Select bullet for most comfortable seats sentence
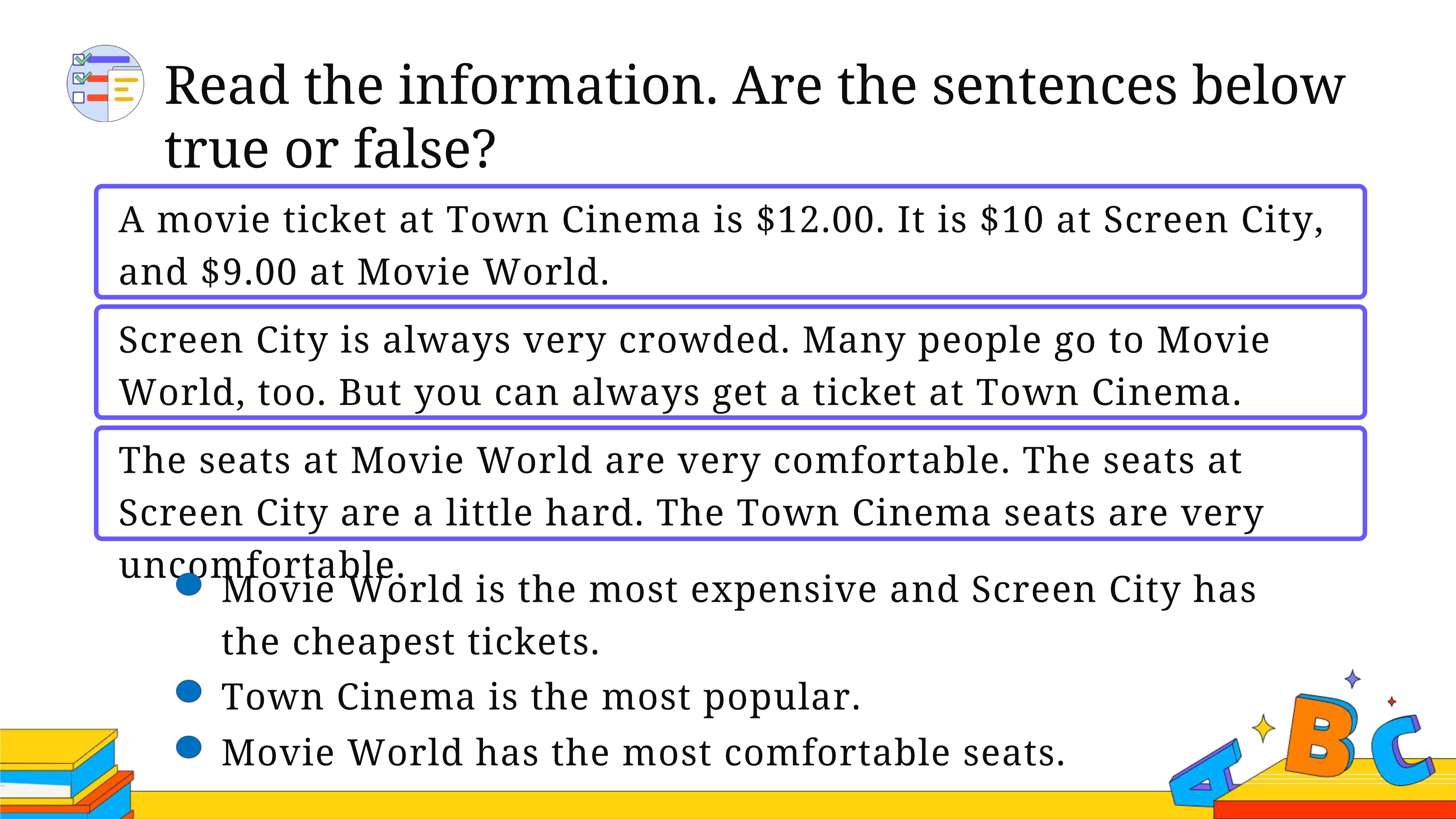The width and height of the screenshot is (1456, 819). [x=189, y=747]
